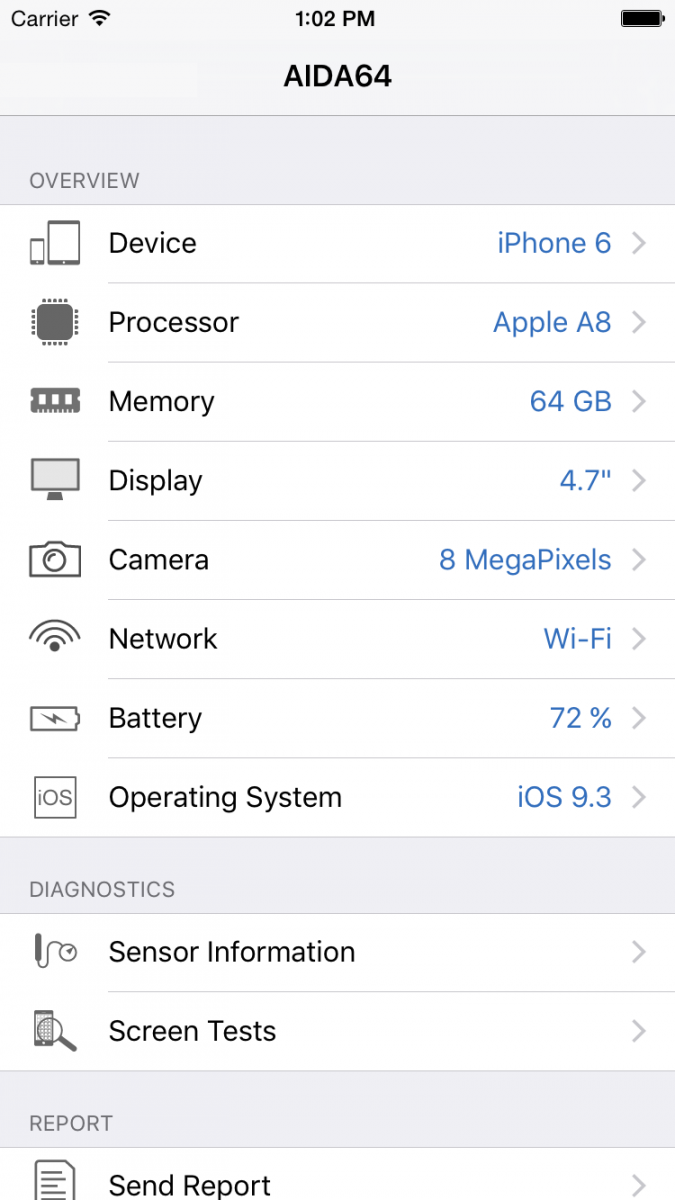Image resolution: width=675 pixels, height=1200 pixels.
Task: Tap the Memory RAM module icon
Action: click(54, 401)
